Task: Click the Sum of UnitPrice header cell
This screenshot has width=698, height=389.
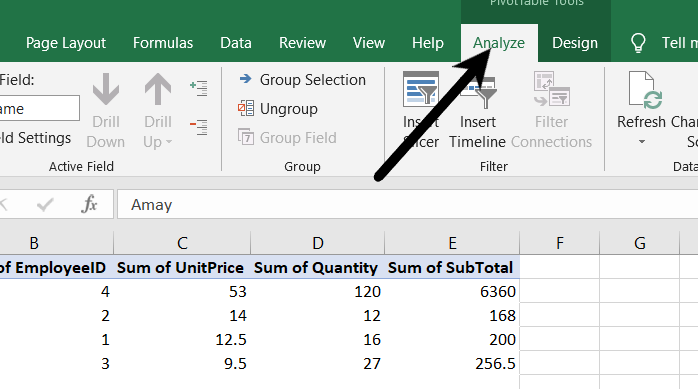Action: [x=182, y=267]
